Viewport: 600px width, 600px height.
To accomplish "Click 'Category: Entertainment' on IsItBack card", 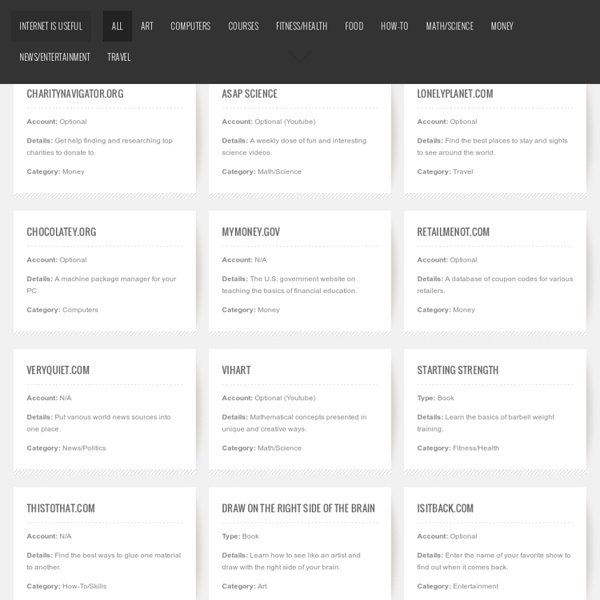I will point(458,586).
